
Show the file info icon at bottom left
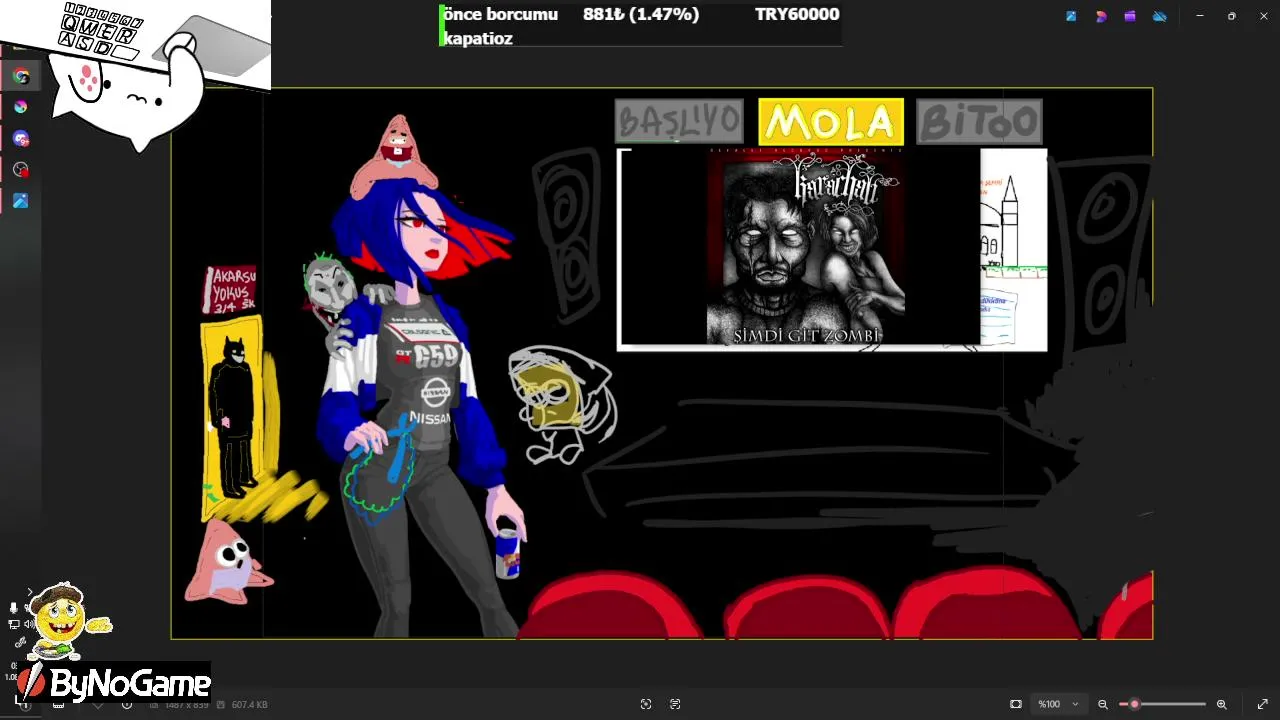coord(127,704)
